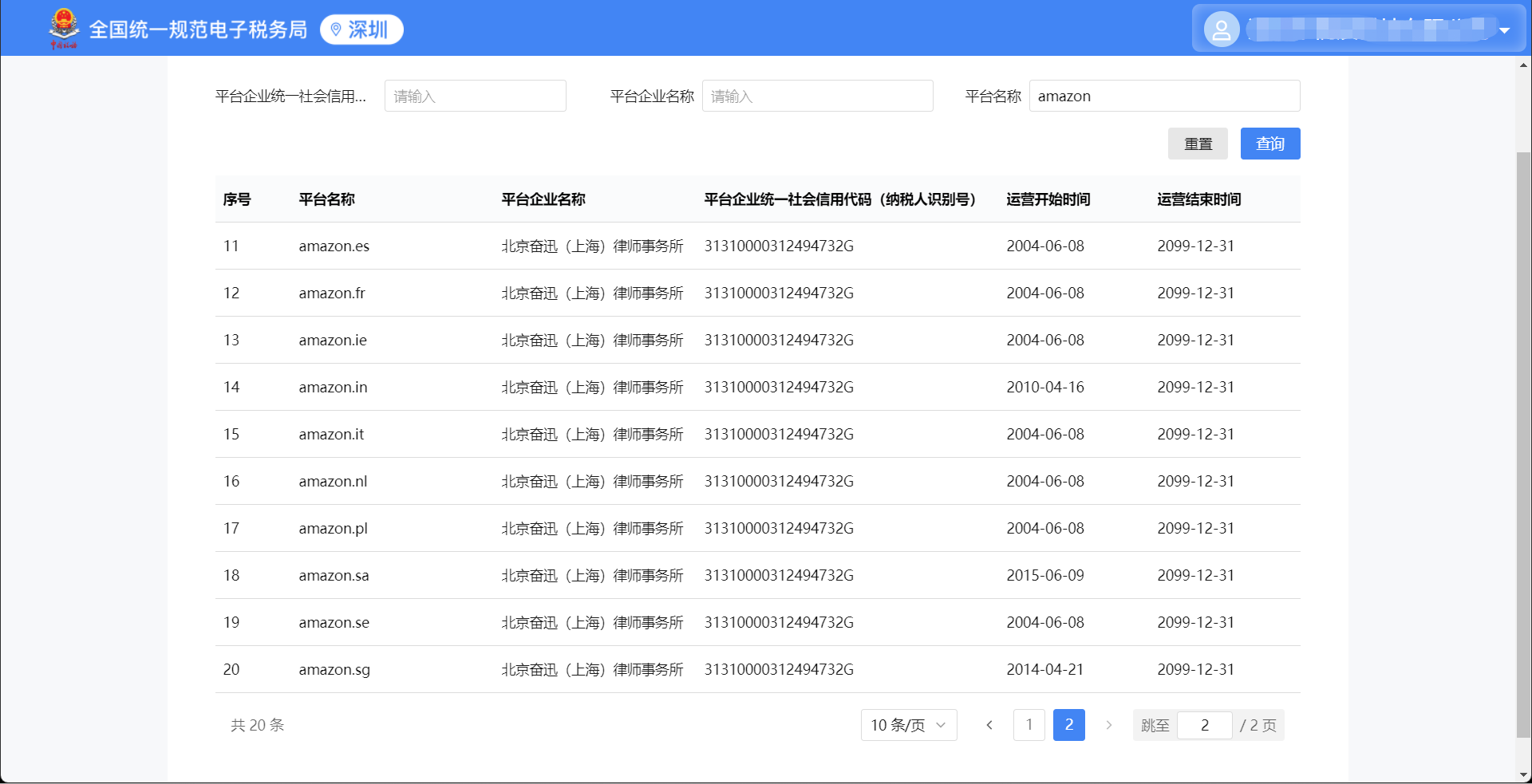Click the 跳至 page number input box

point(1204,725)
